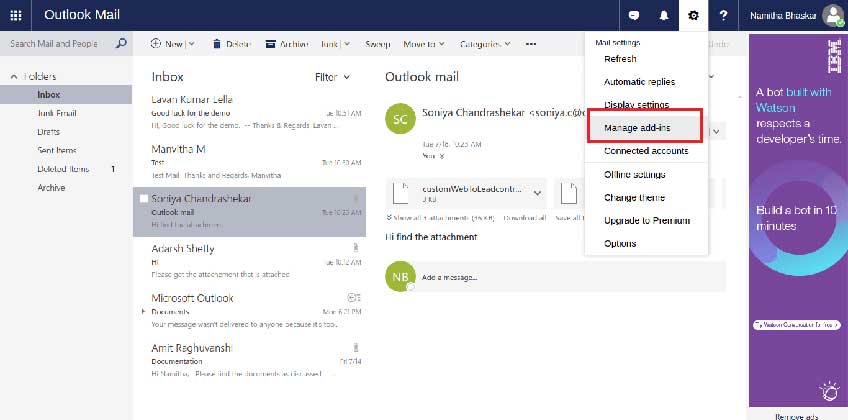
Task: Click Upgrade to Premium menu item
Action: click(x=647, y=221)
